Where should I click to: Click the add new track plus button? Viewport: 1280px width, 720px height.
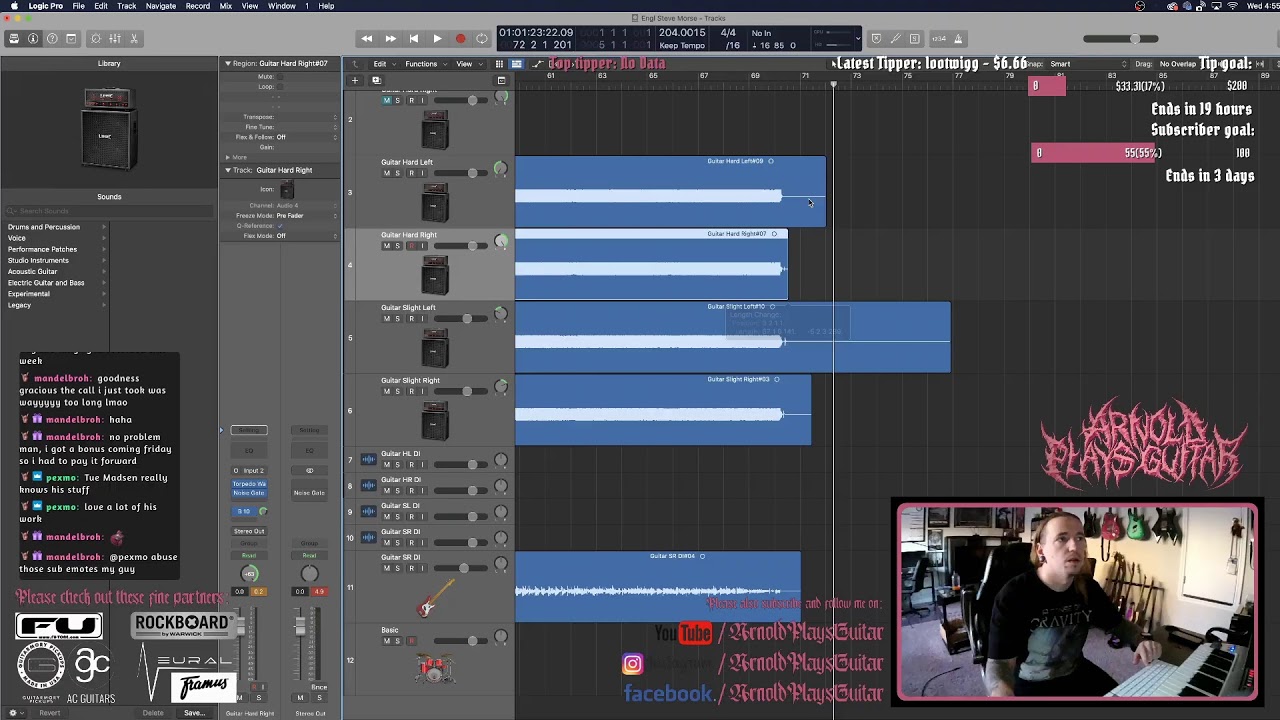click(354, 80)
